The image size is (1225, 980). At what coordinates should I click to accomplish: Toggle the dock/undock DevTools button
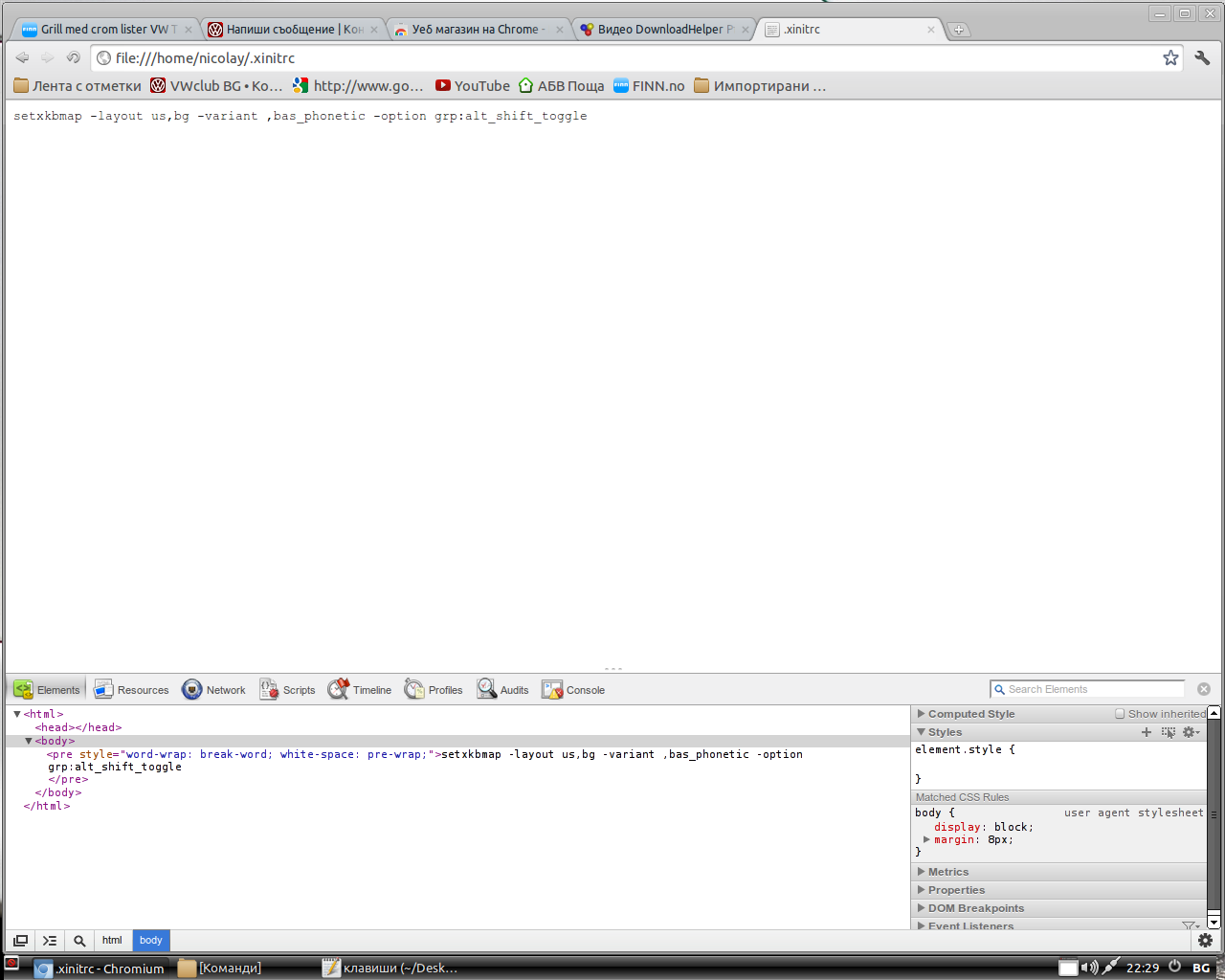coord(20,941)
